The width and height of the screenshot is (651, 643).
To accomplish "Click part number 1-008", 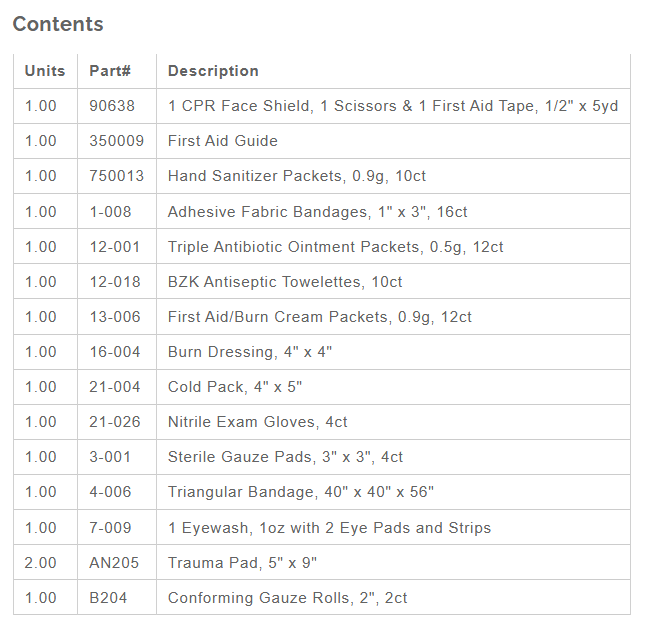I will [x=110, y=211].
